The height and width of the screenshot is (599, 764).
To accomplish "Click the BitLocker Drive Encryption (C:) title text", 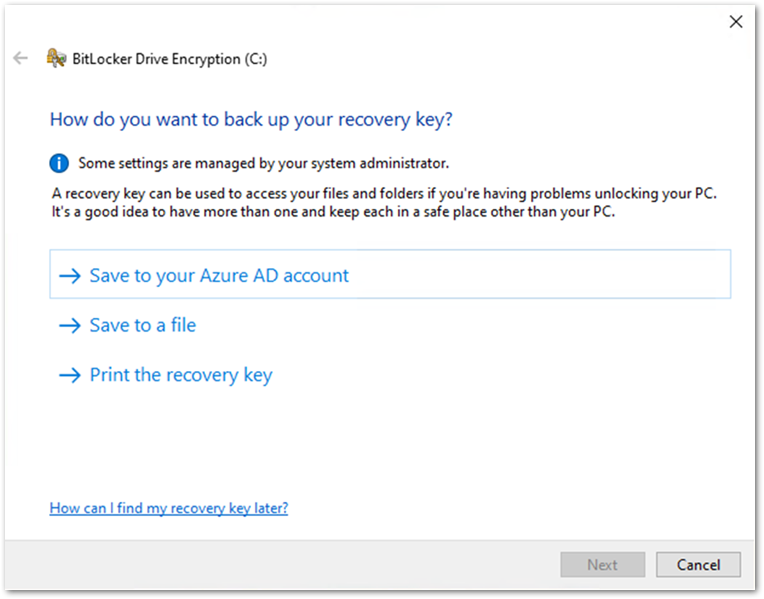I will 170,59.
